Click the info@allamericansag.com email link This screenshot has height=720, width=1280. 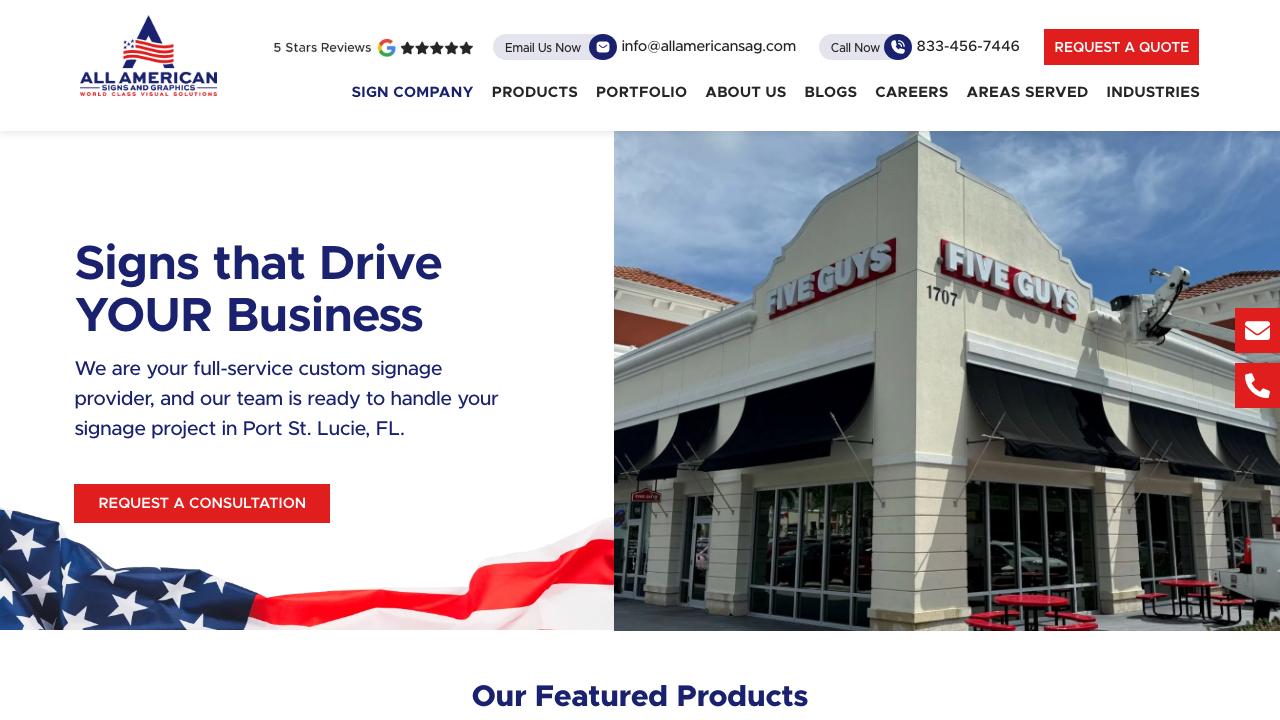(709, 46)
